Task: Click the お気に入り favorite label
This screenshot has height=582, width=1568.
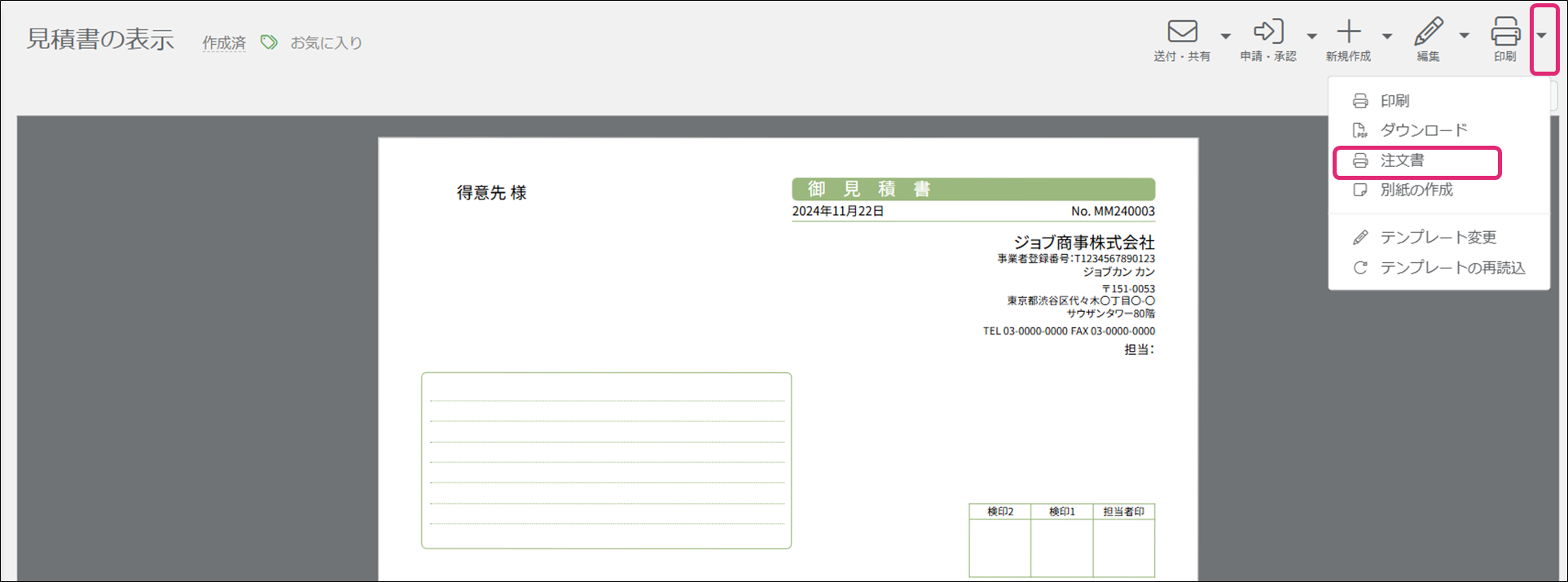Action: pos(326,43)
